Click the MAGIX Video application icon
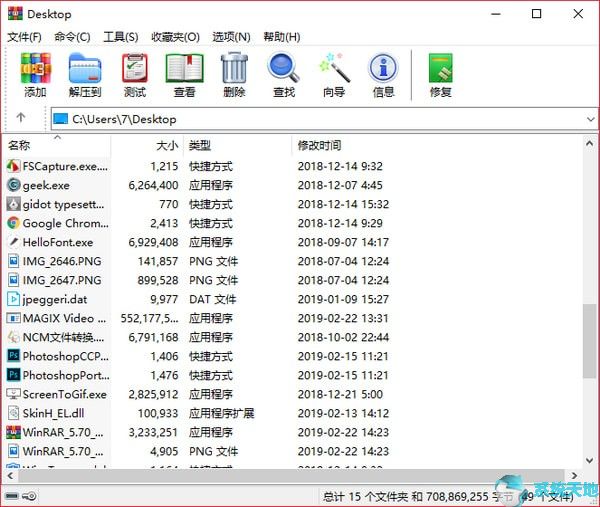Image resolution: width=600 pixels, height=507 pixels. 13,318
